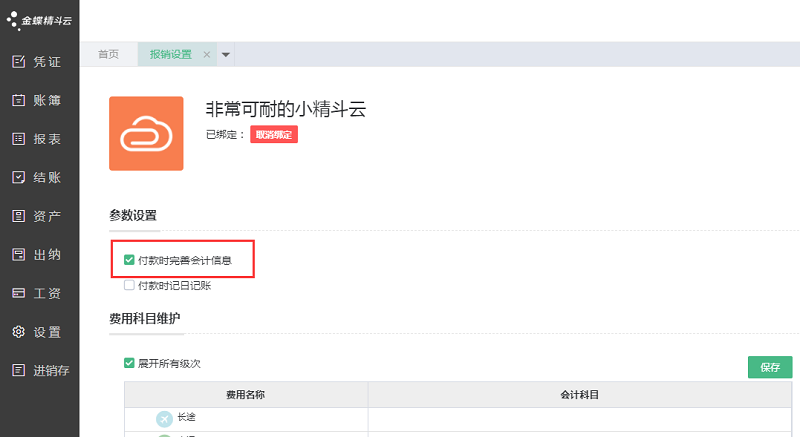Switch to the 首页 tab
This screenshot has width=800, height=437.
[108, 55]
